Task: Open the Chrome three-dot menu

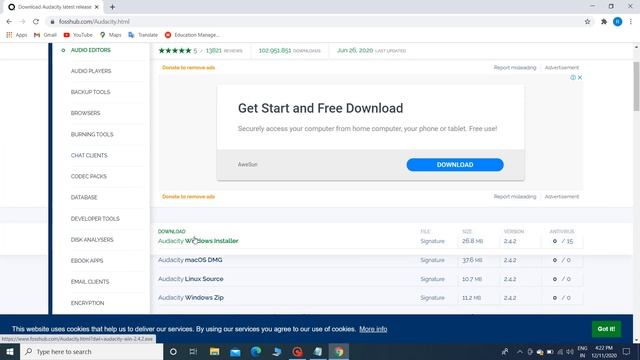Action: click(x=631, y=22)
